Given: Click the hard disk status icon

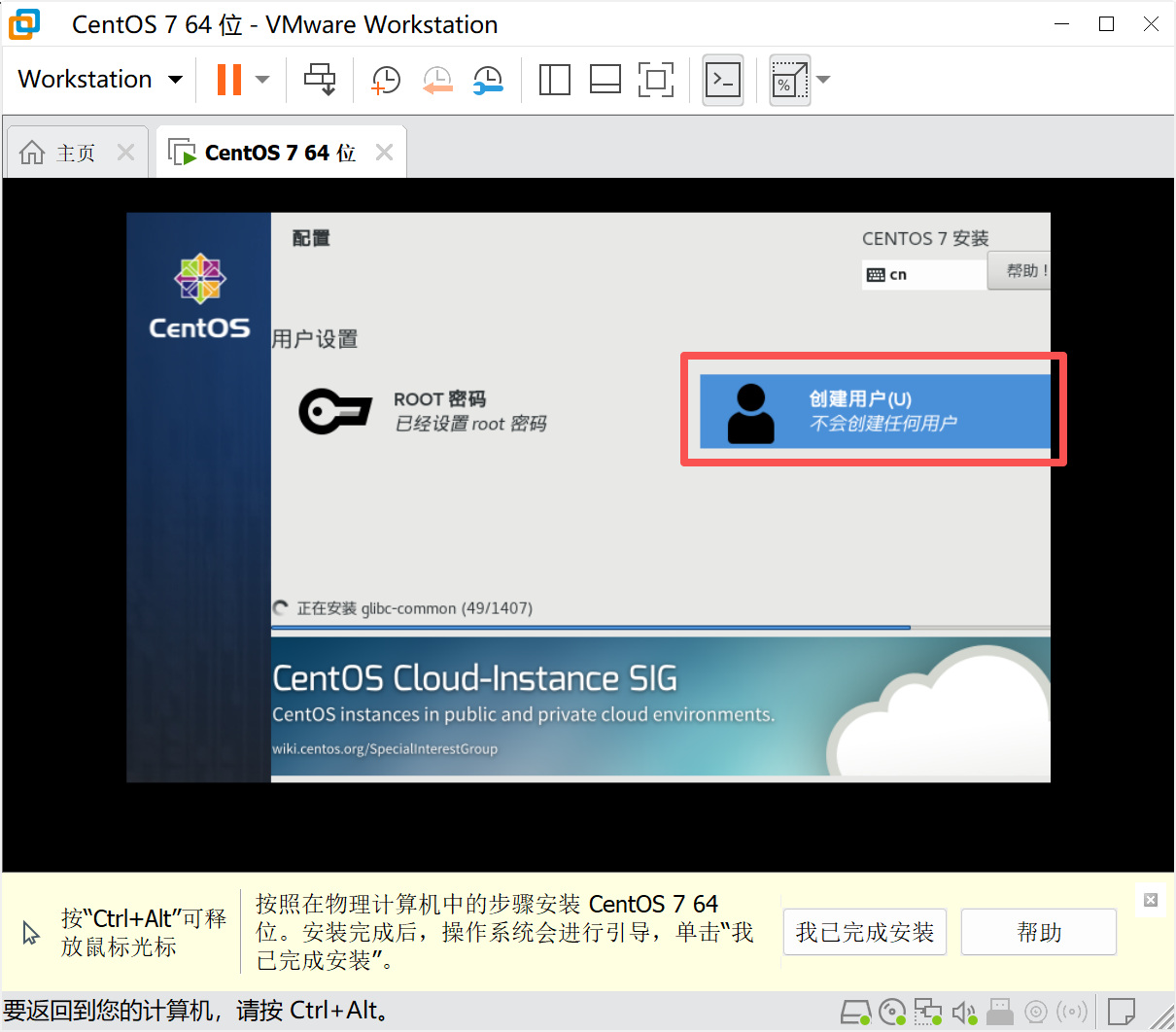Looking at the screenshot, I should point(855,1013).
